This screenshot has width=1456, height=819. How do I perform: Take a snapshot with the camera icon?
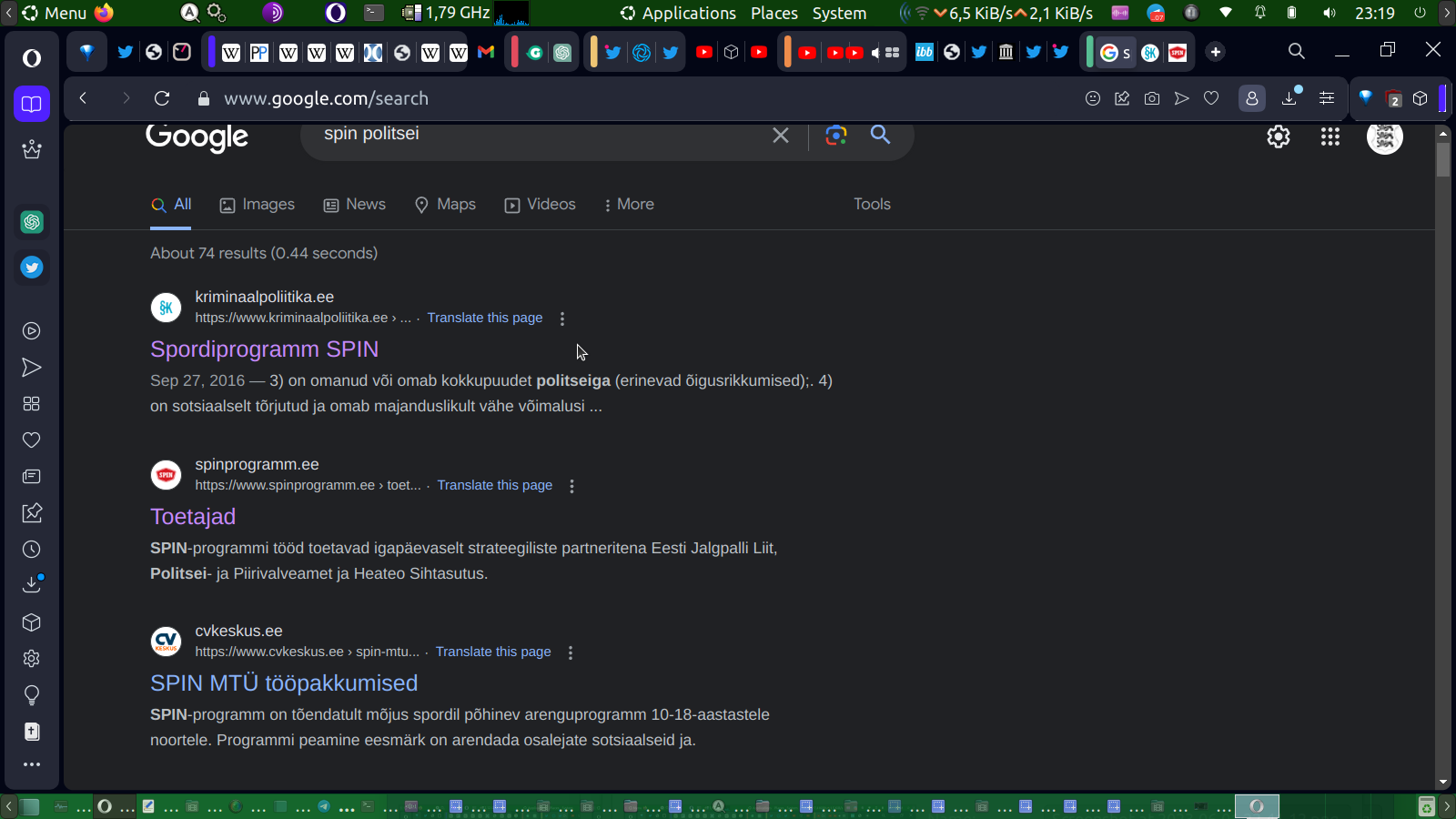1152,98
